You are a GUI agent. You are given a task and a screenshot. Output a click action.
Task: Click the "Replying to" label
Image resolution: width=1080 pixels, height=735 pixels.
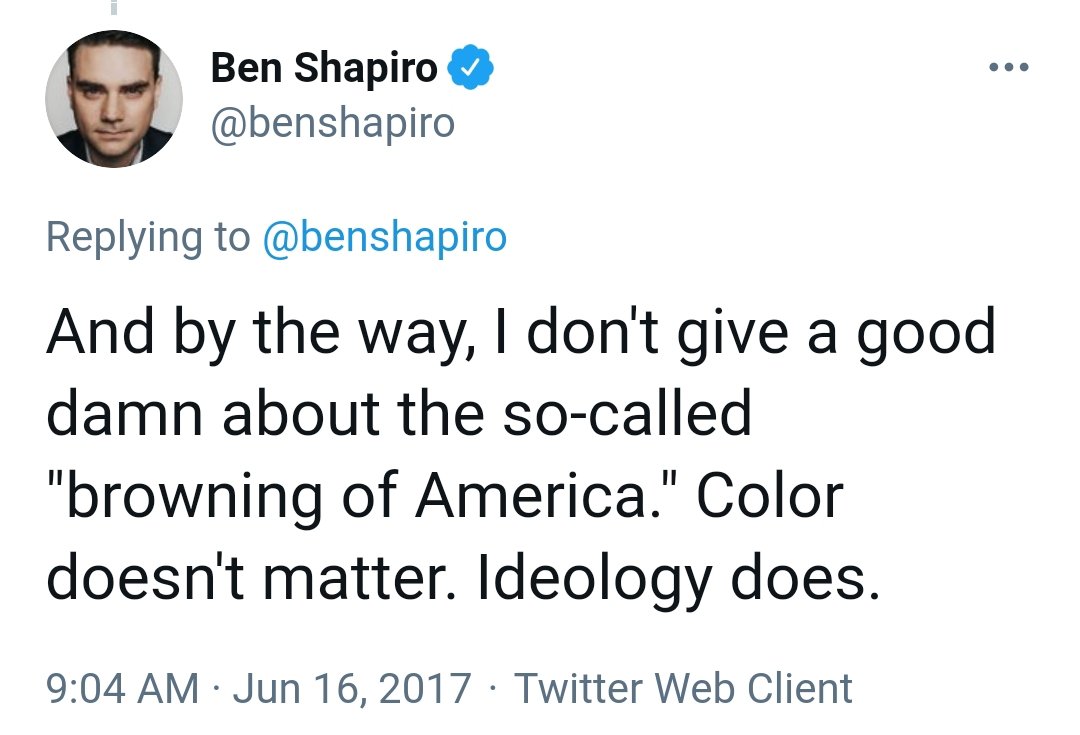coord(148,237)
